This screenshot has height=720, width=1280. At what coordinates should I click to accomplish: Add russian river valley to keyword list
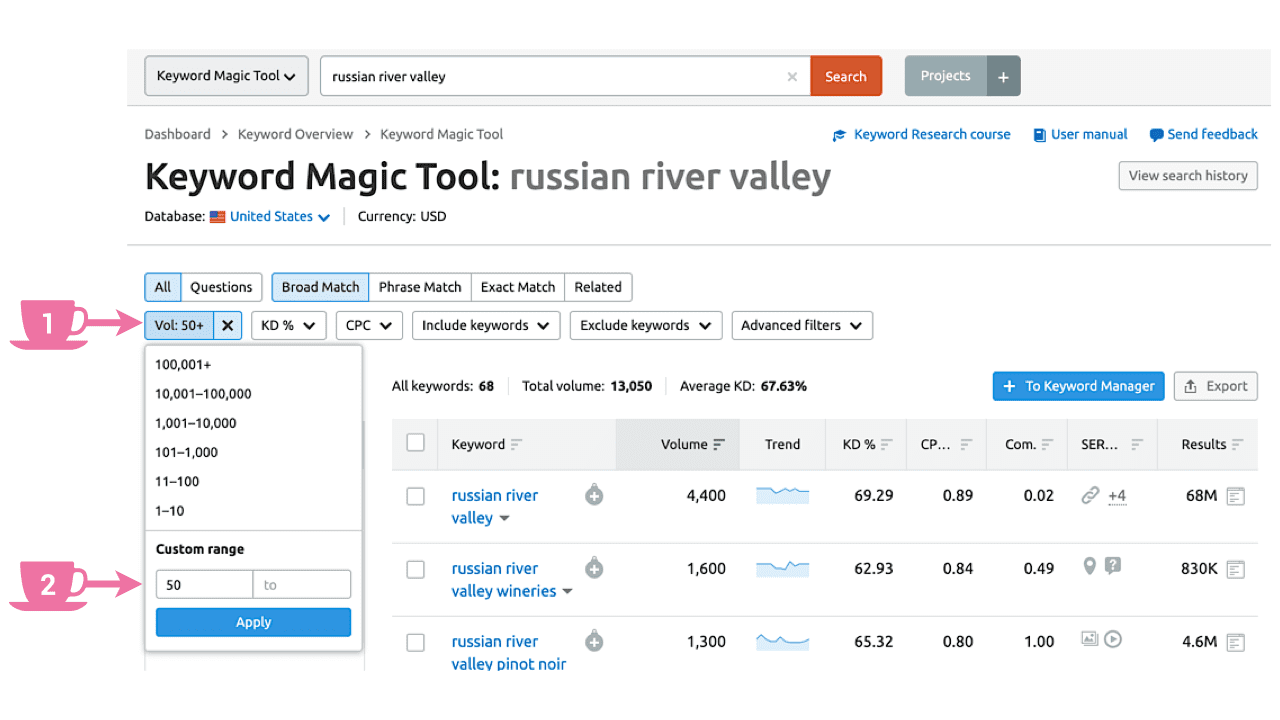(594, 495)
